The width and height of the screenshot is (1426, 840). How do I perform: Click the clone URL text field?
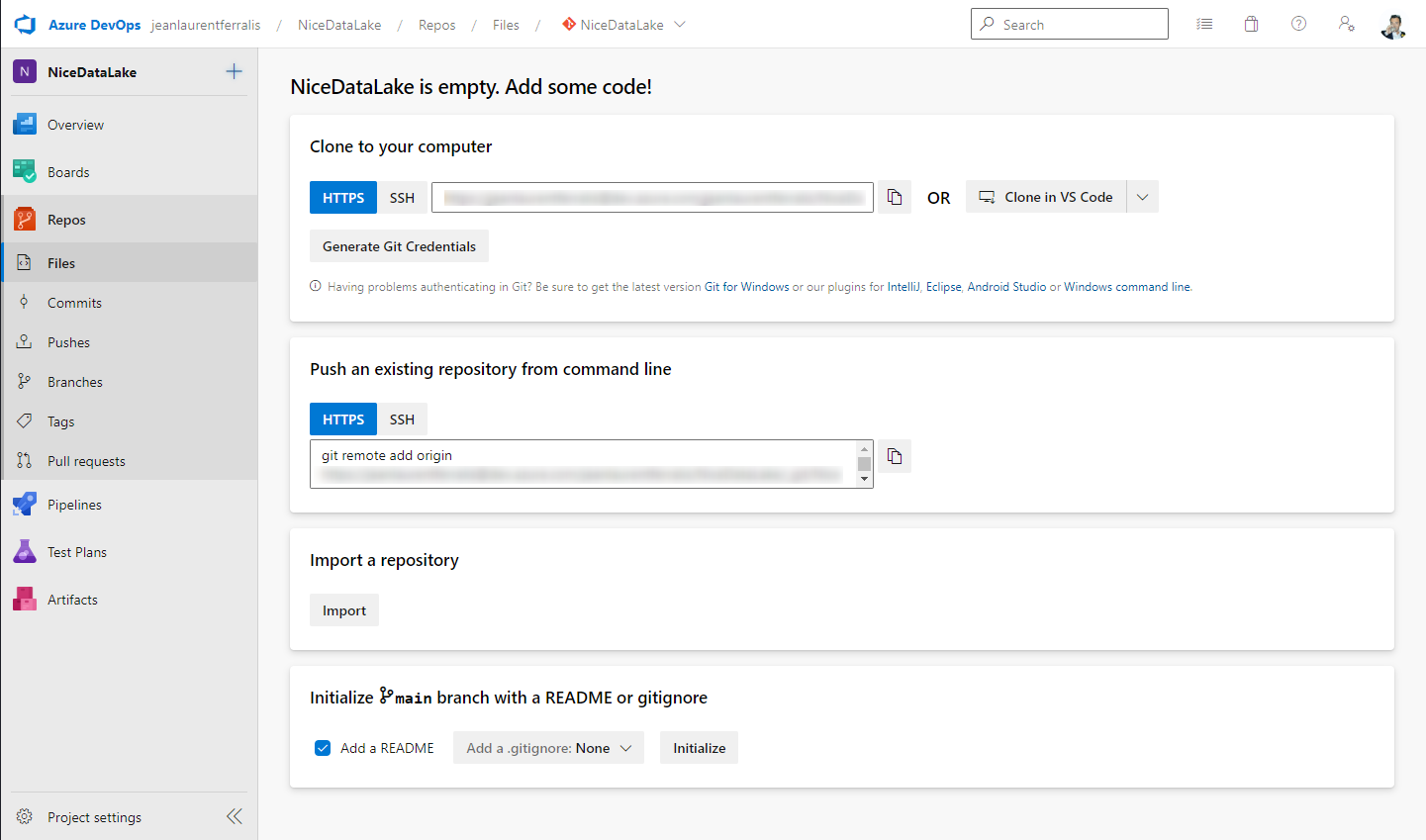[x=652, y=197]
